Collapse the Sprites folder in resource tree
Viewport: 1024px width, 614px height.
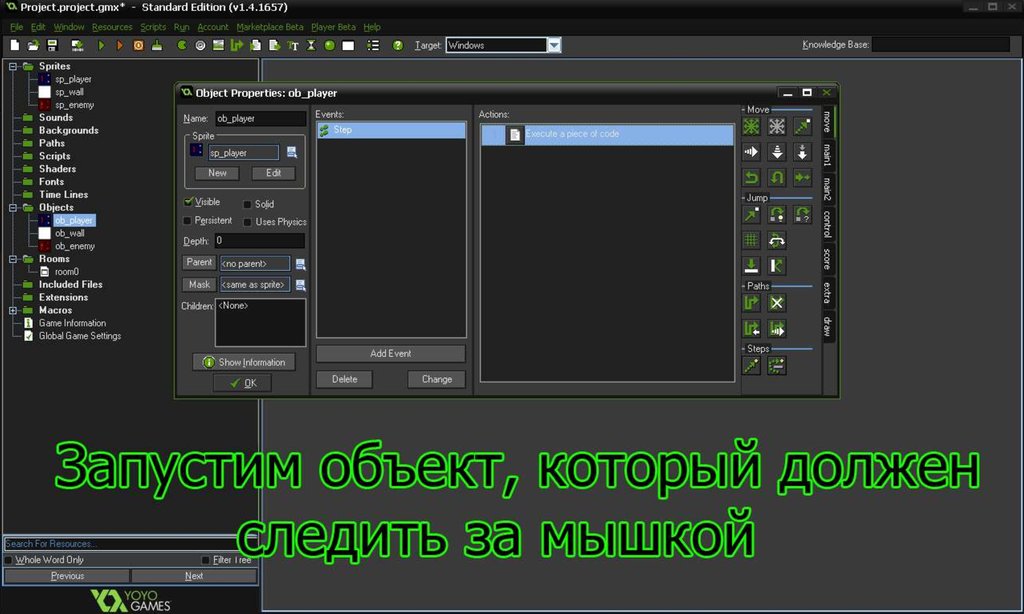click(x=12, y=66)
